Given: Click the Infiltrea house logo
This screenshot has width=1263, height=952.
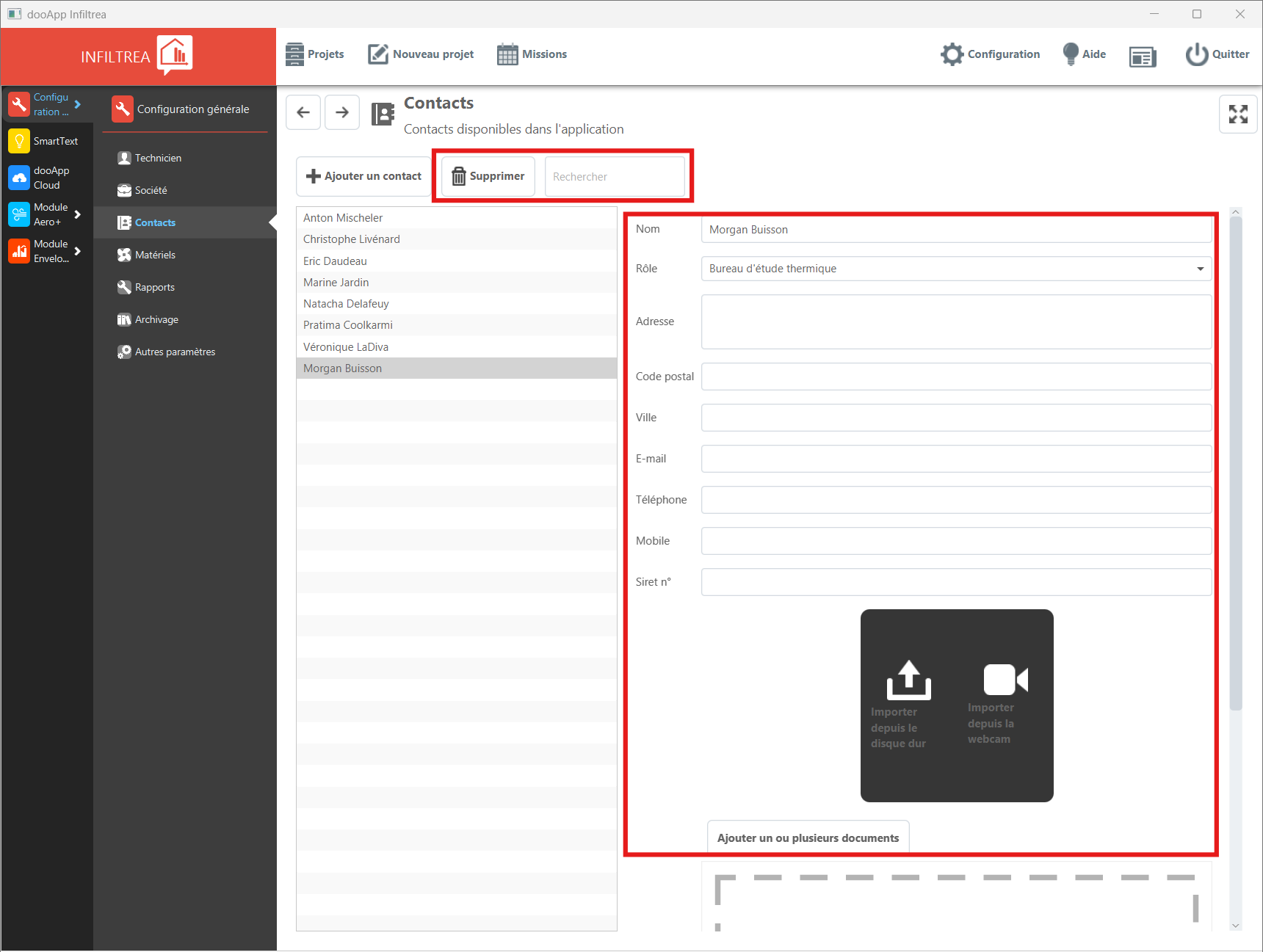Looking at the screenshot, I should point(175,55).
